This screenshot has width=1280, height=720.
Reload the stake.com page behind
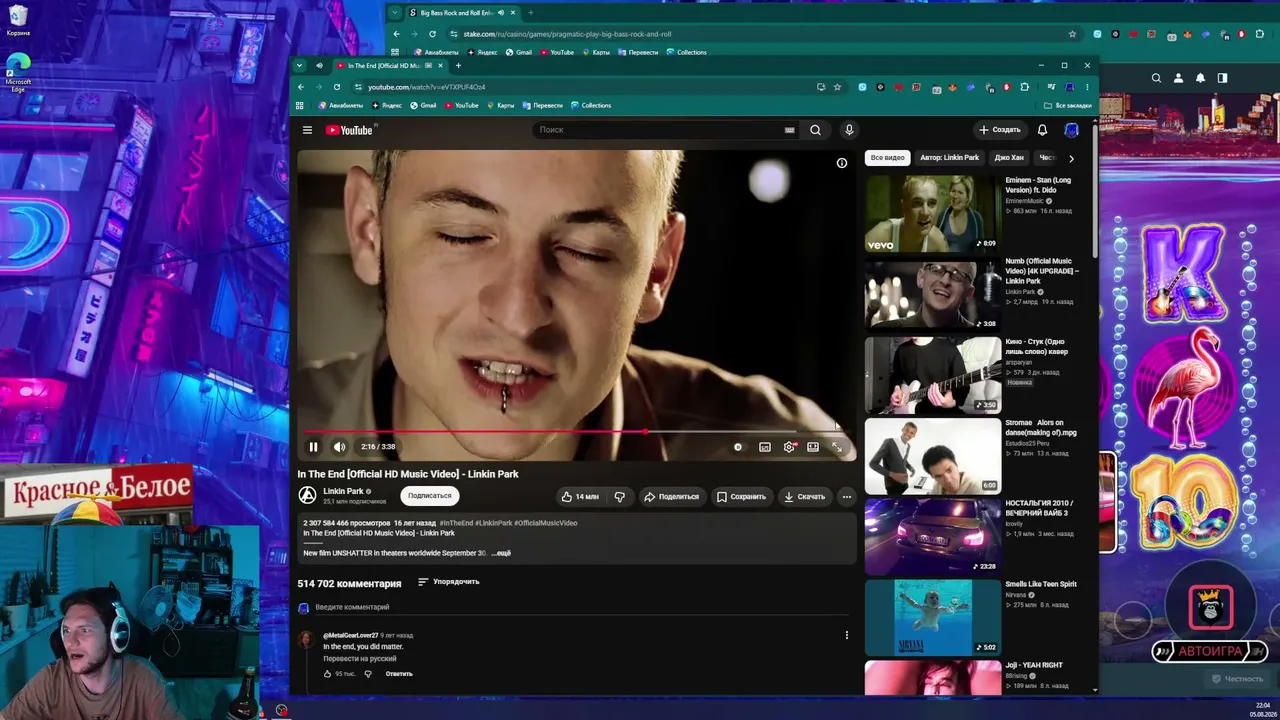tap(432, 34)
